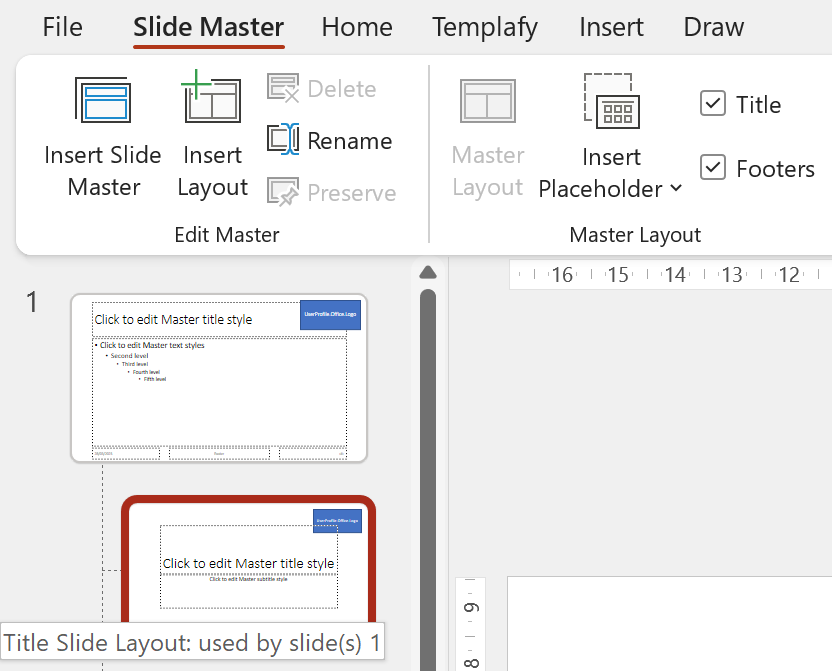
Task: Open the File menu
Action: tap(62, 27)
